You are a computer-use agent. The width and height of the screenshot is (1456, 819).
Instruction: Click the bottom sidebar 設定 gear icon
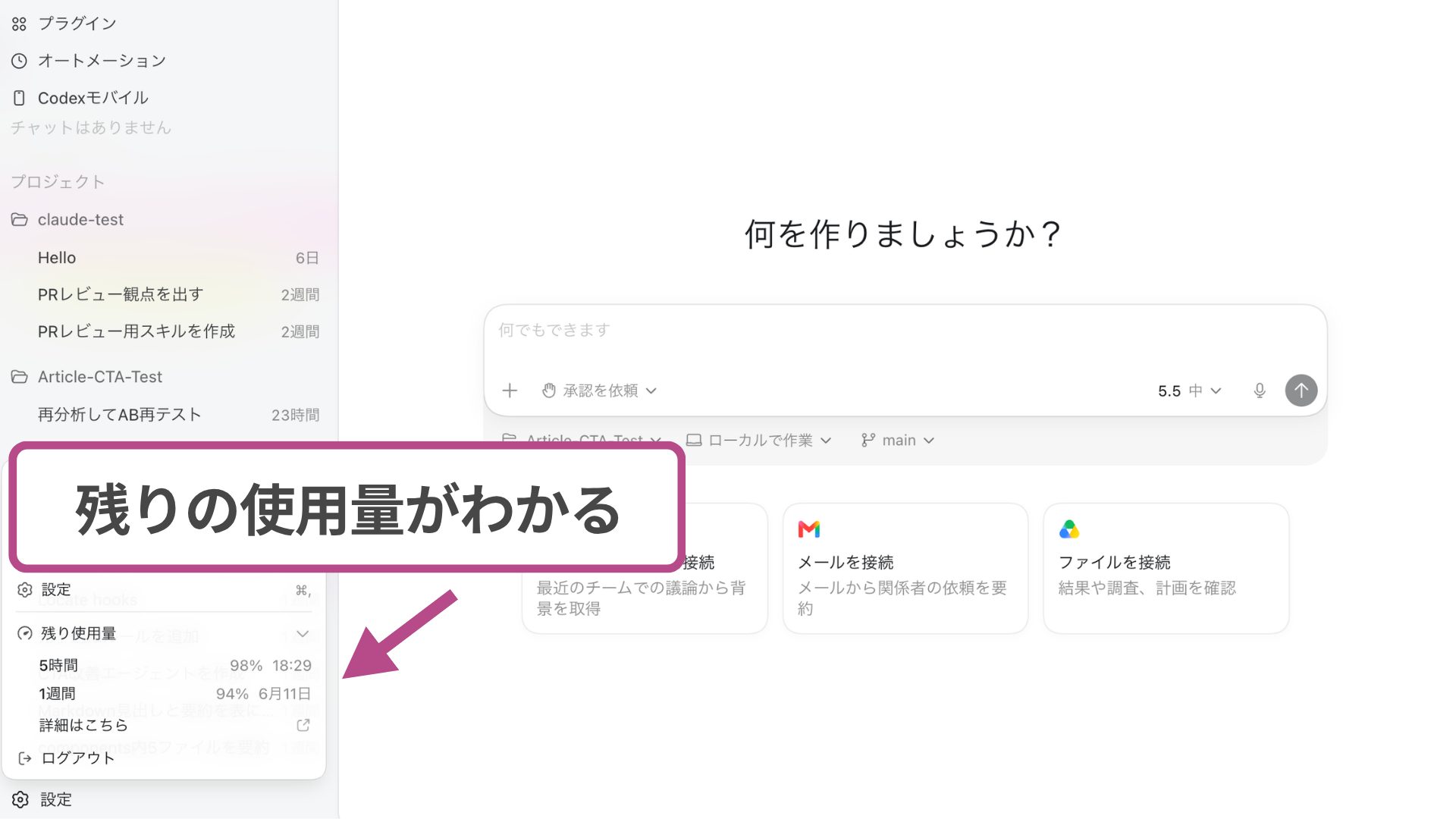coord(20,799)
